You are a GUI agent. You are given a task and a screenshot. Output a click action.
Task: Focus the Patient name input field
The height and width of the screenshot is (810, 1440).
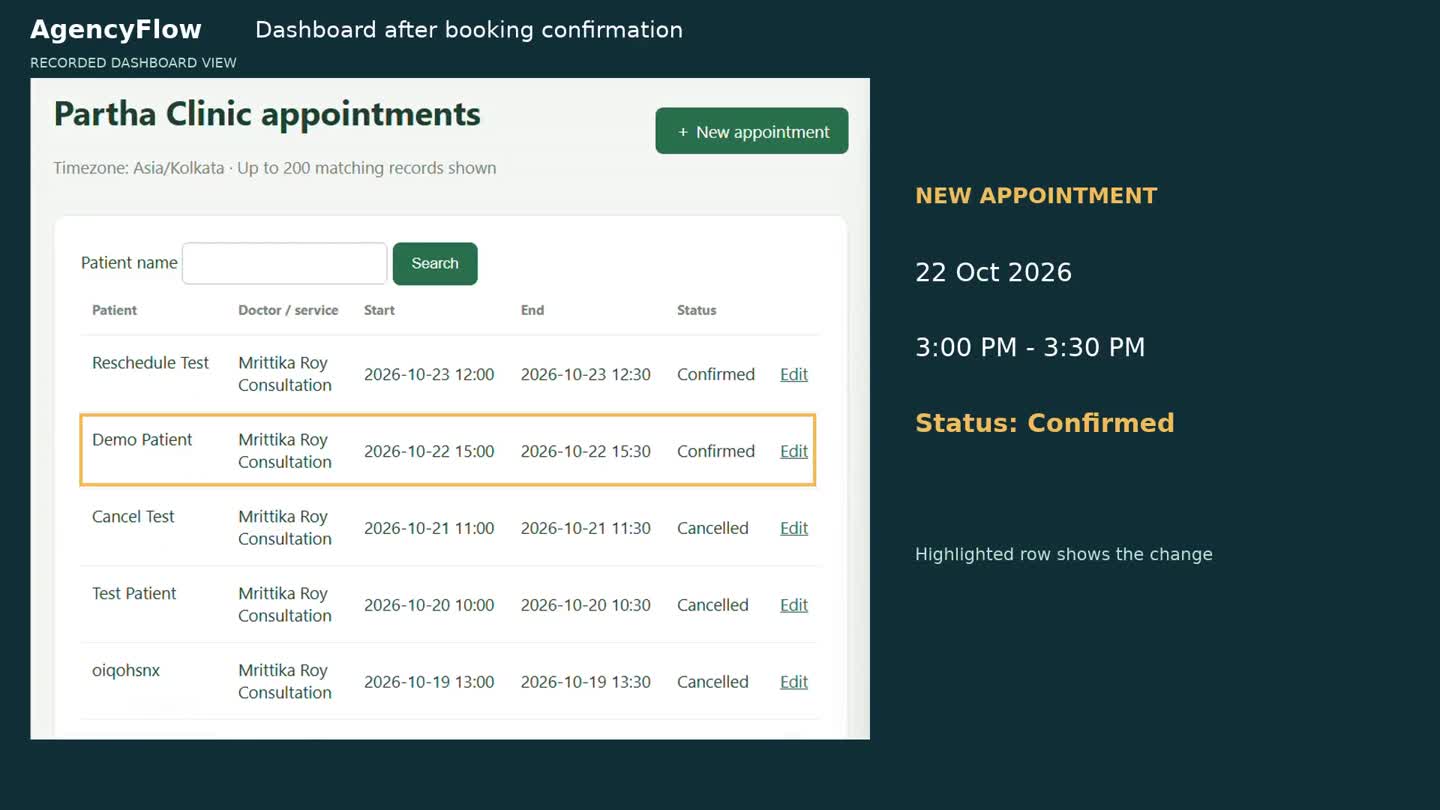click(x=285, y=264)
